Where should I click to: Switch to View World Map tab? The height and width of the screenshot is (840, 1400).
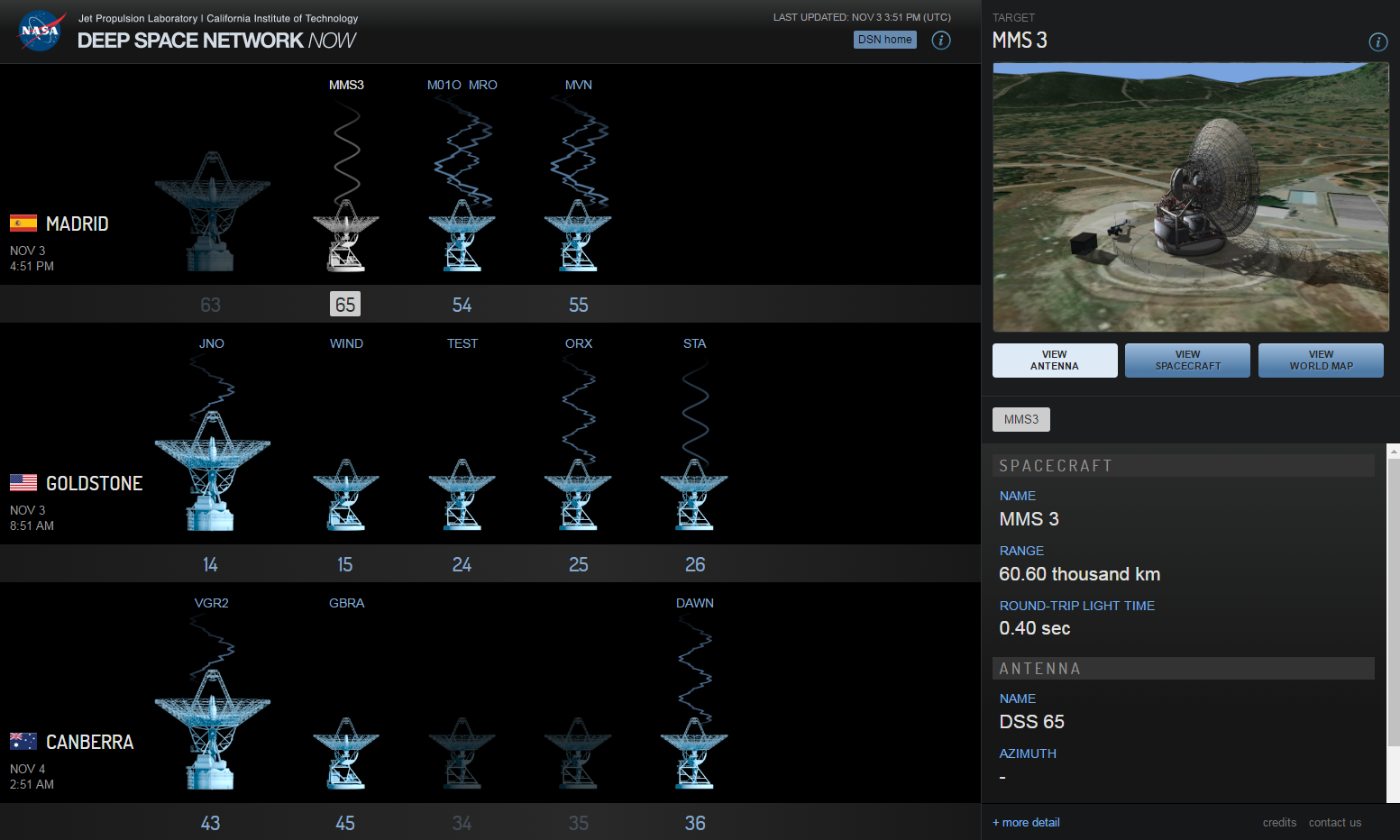tap(1321, 361)
